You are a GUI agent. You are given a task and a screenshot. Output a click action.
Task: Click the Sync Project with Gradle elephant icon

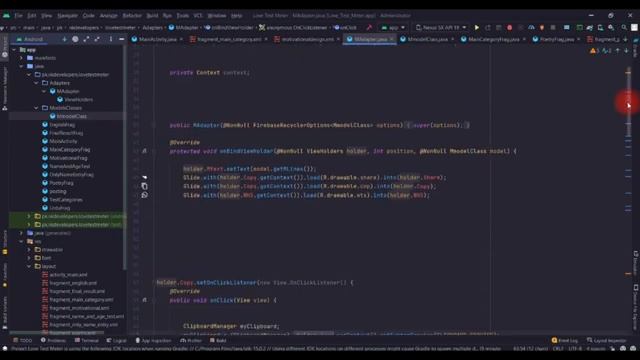[590, 28]
